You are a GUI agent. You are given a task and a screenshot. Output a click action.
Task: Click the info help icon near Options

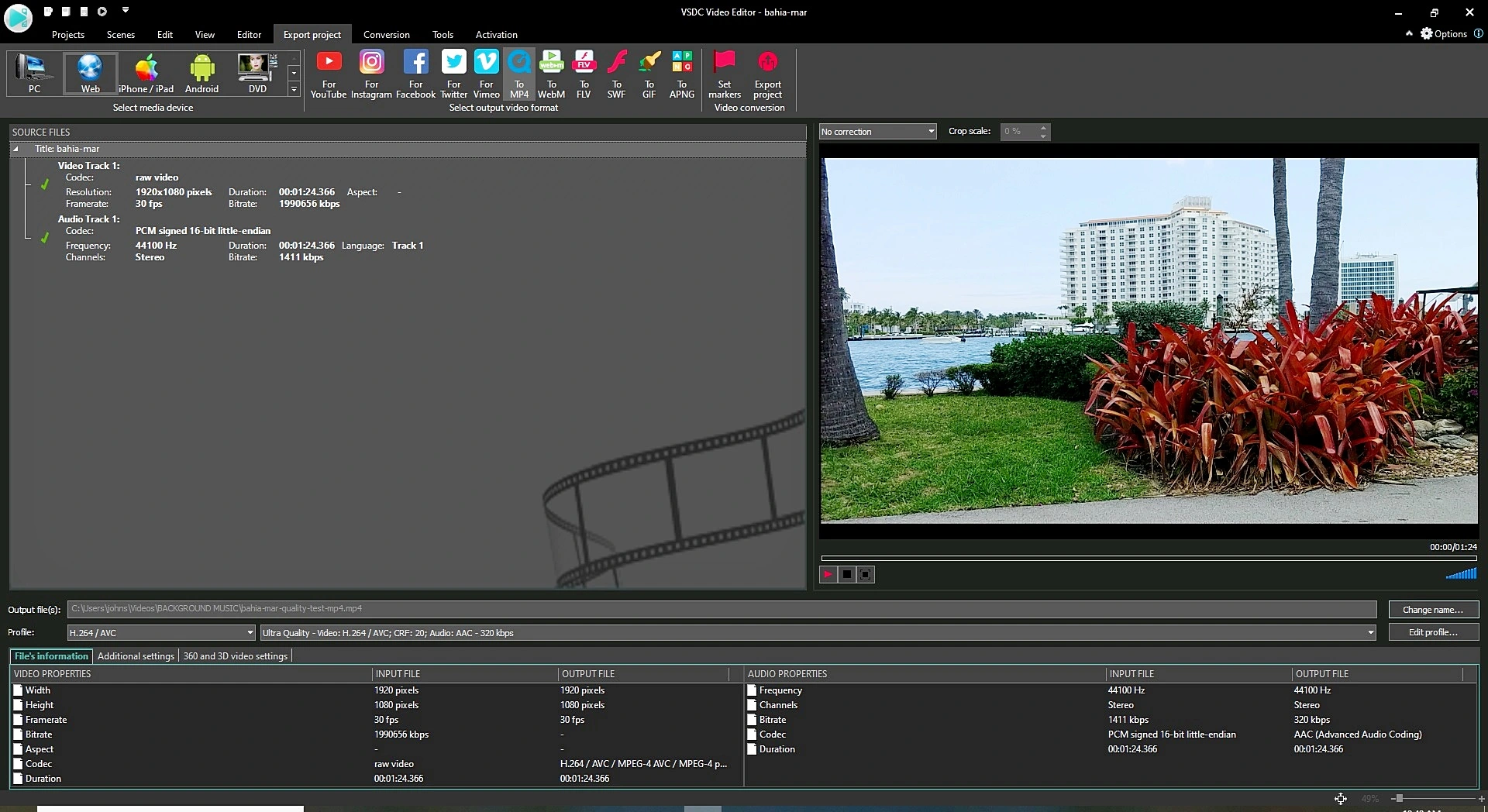coord(1478,33)
